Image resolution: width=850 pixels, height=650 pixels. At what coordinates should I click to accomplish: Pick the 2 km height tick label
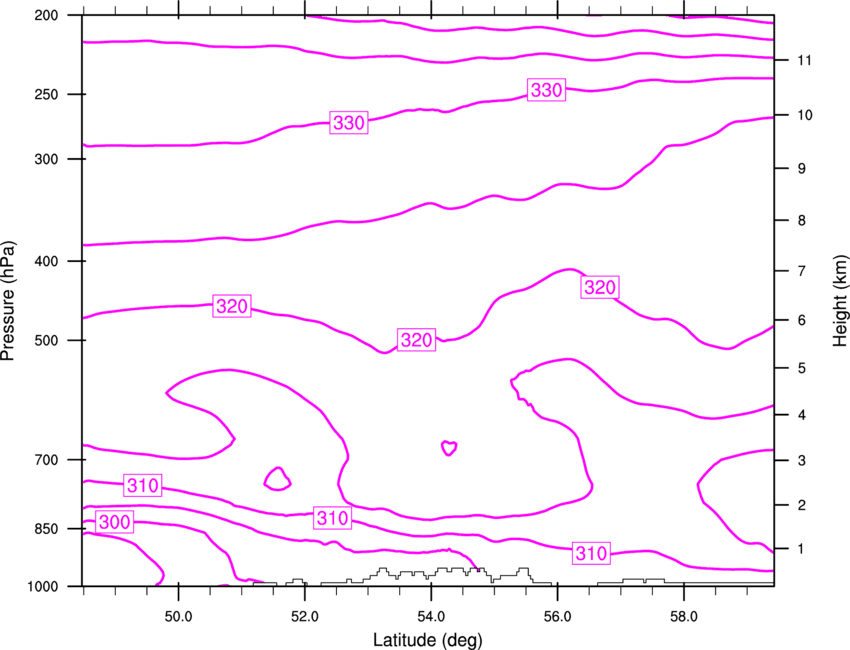tap(802, 505)
